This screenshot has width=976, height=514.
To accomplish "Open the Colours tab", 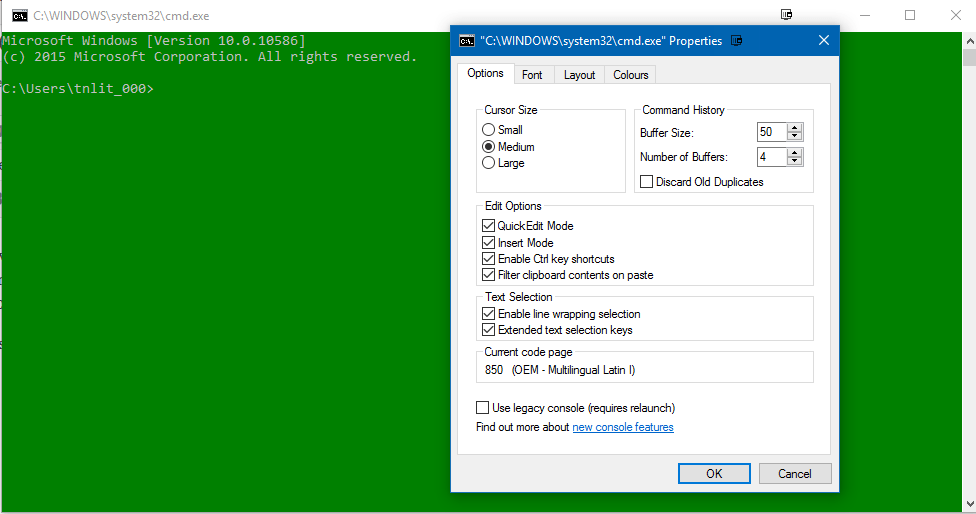I will (x=631, y=75).
